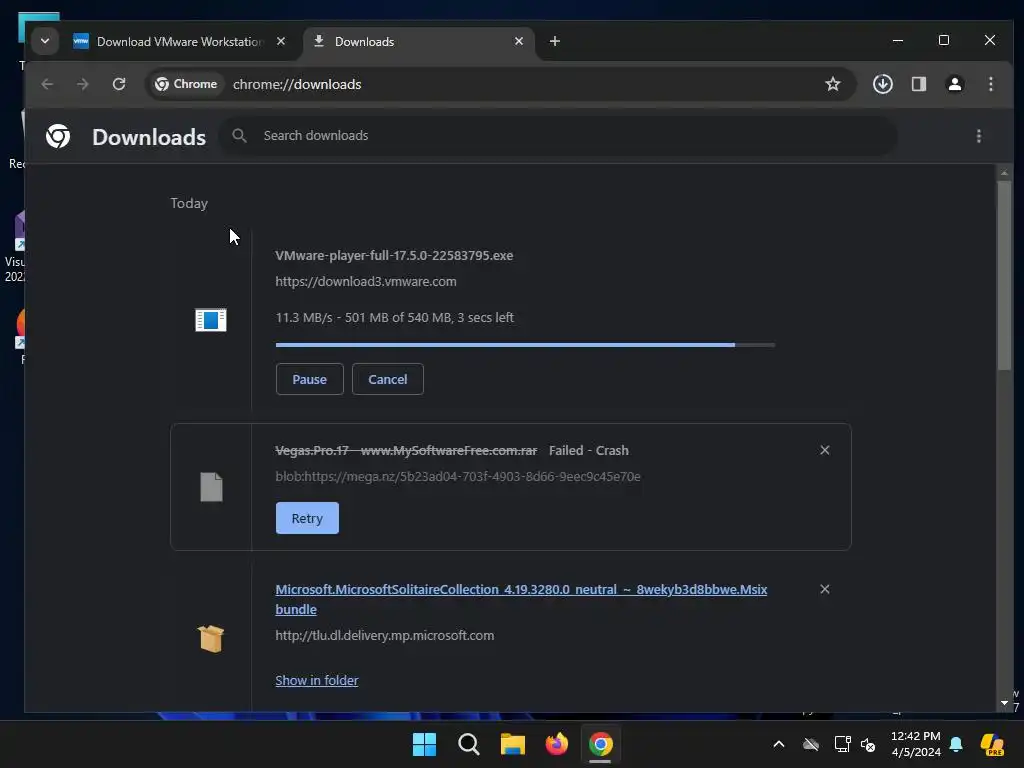Show Solitaire bundle in folder

coord(317,680)
